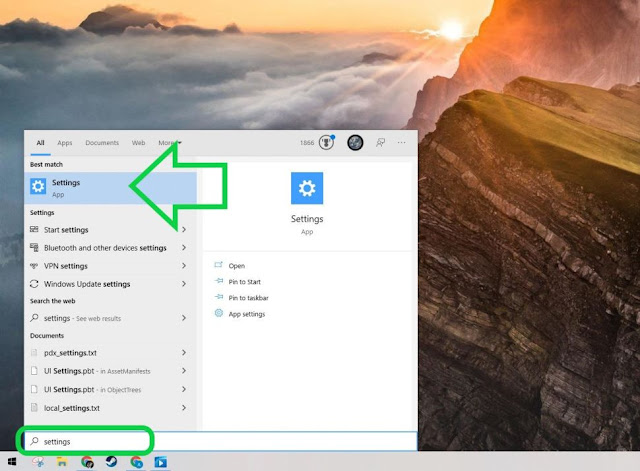
Task: Click the magnifier icon beside web result settings
Action: point(34,318)
